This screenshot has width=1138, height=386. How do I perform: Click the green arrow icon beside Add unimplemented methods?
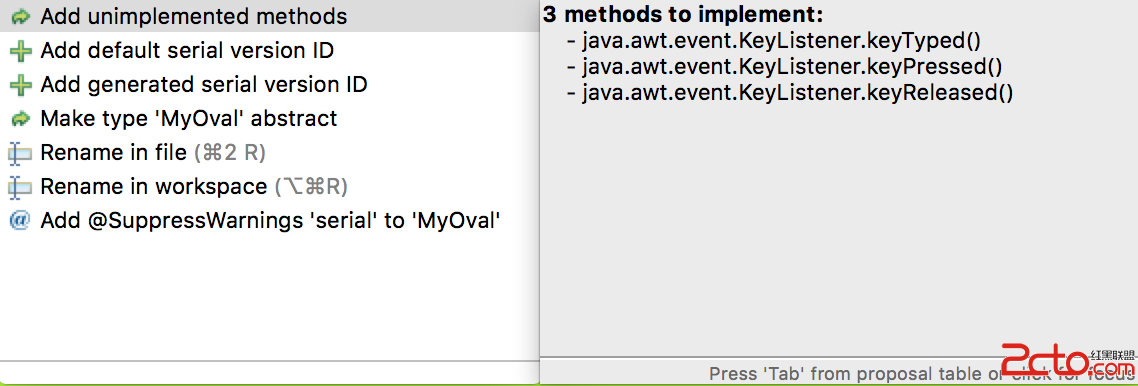pyautogui.click(x=21, y=16)
